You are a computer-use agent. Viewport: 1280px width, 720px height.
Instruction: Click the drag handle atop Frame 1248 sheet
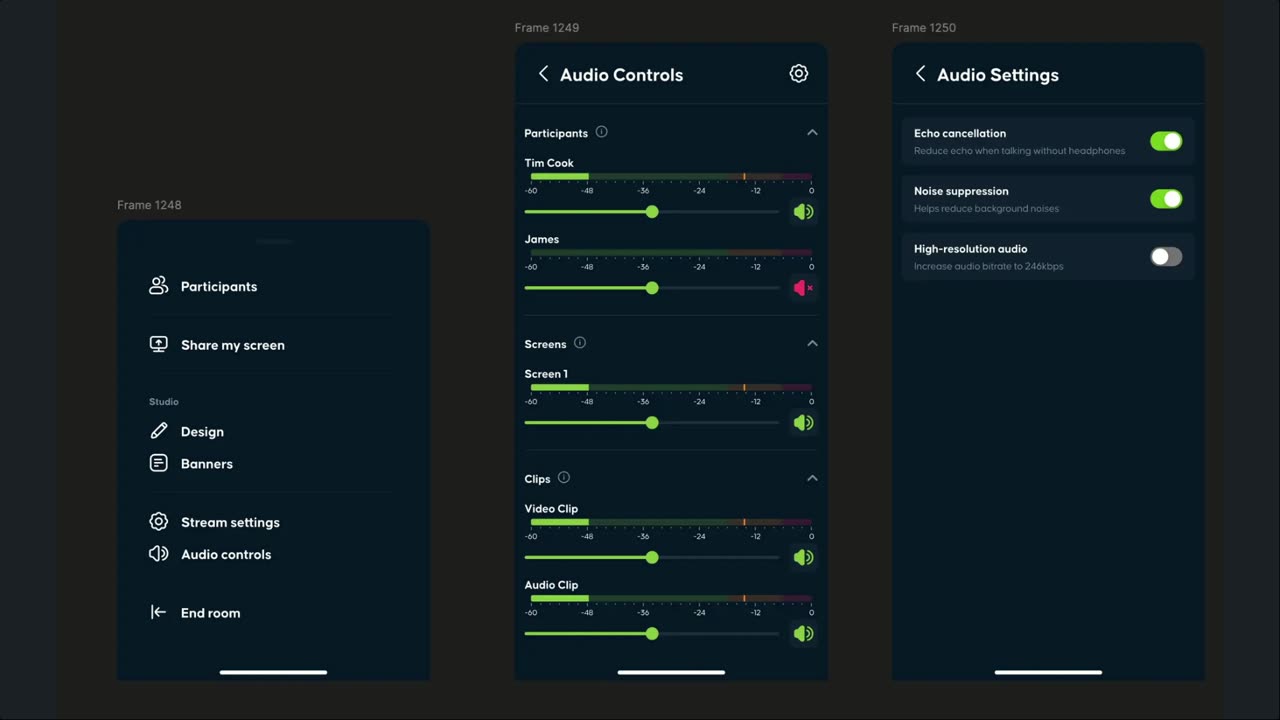pyautogui.click(x=273, y=241)
